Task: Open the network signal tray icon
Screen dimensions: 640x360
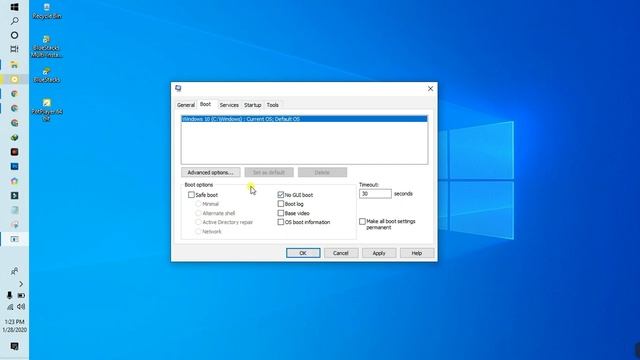Action: pyautogui.click(x=9, y=307)
